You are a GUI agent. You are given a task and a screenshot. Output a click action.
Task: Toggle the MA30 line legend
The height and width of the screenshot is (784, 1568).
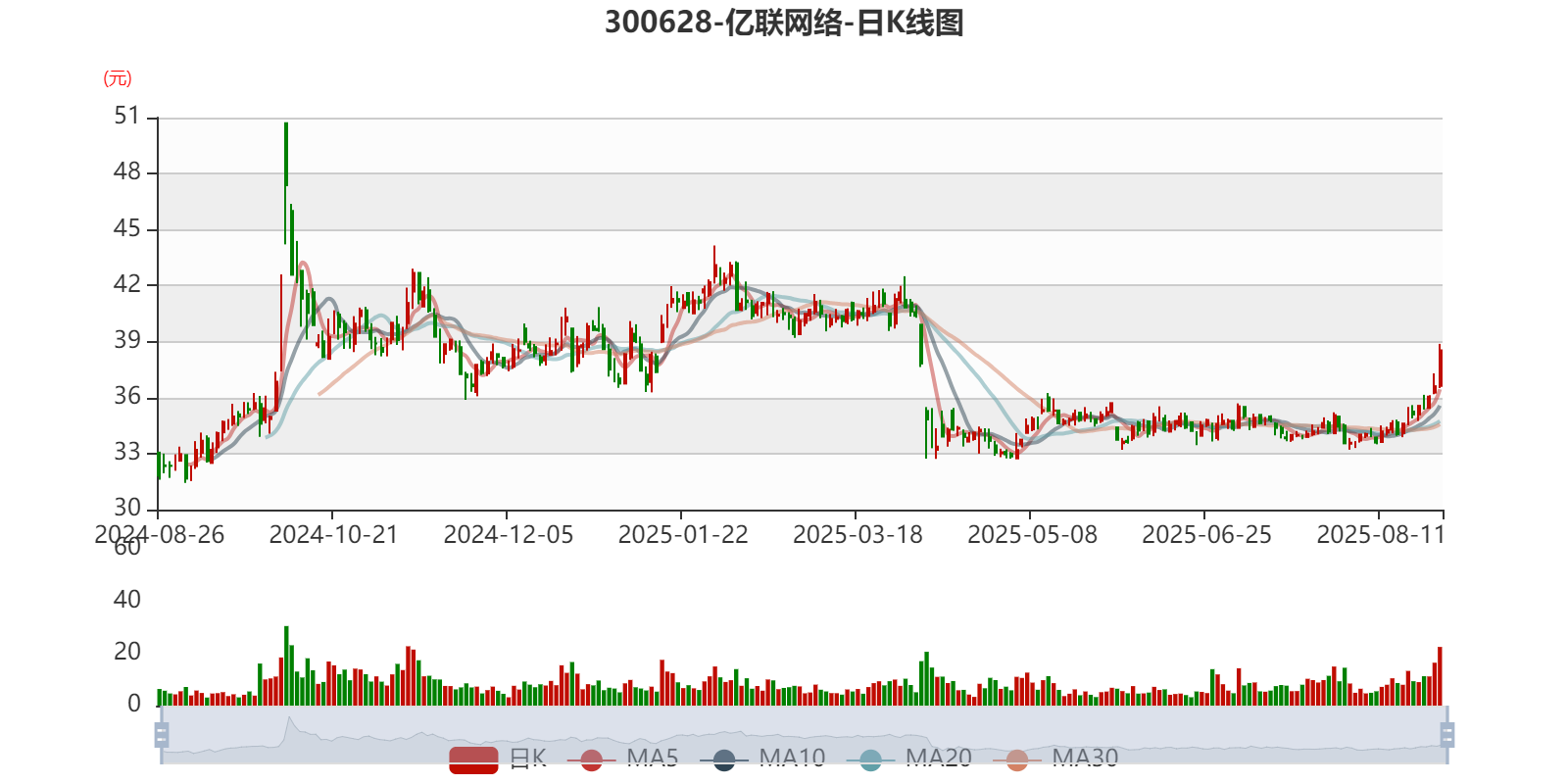click(1055, 759)
